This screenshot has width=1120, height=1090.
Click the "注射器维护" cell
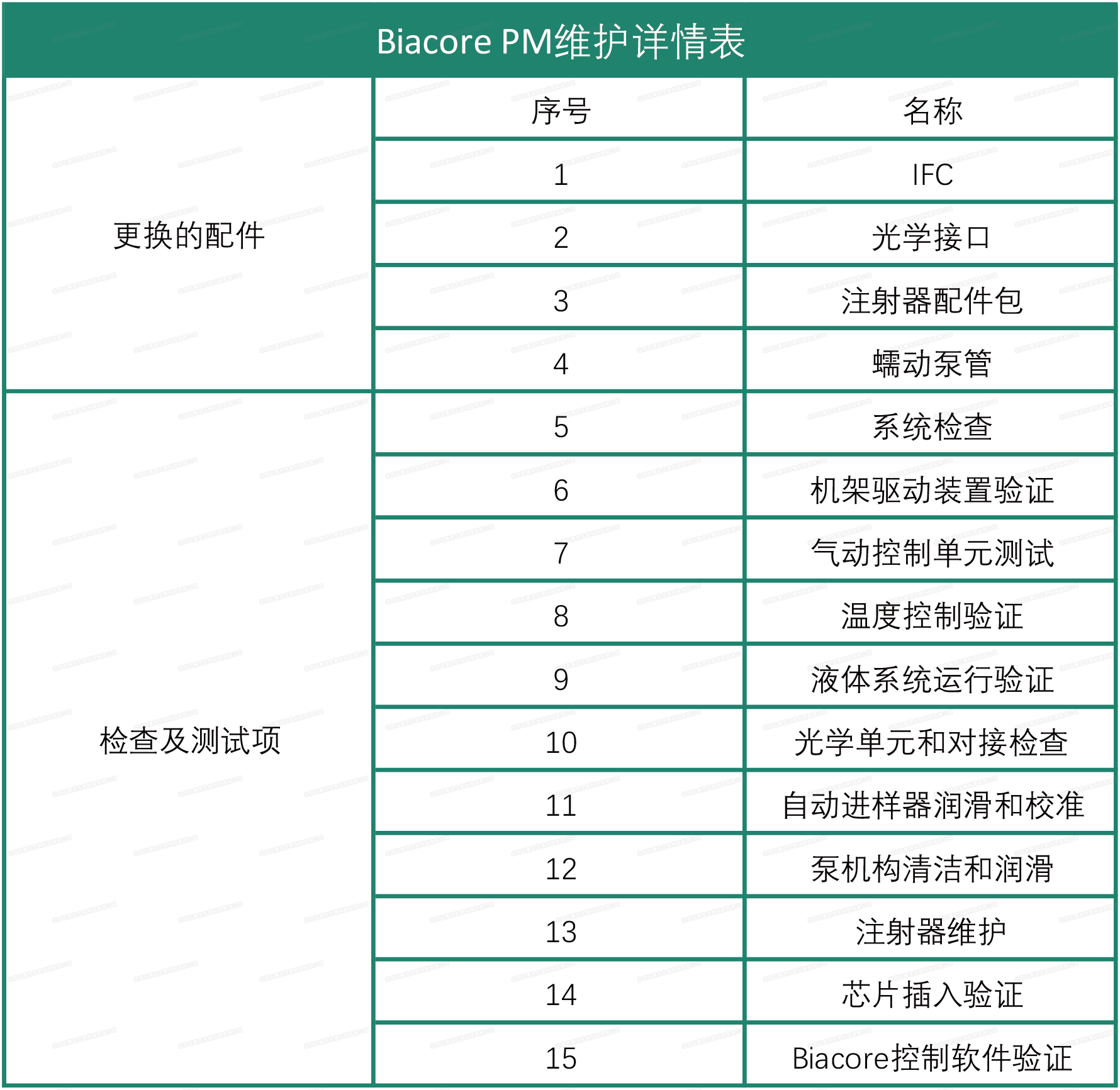pyautogui.click(x=931, y=928)
